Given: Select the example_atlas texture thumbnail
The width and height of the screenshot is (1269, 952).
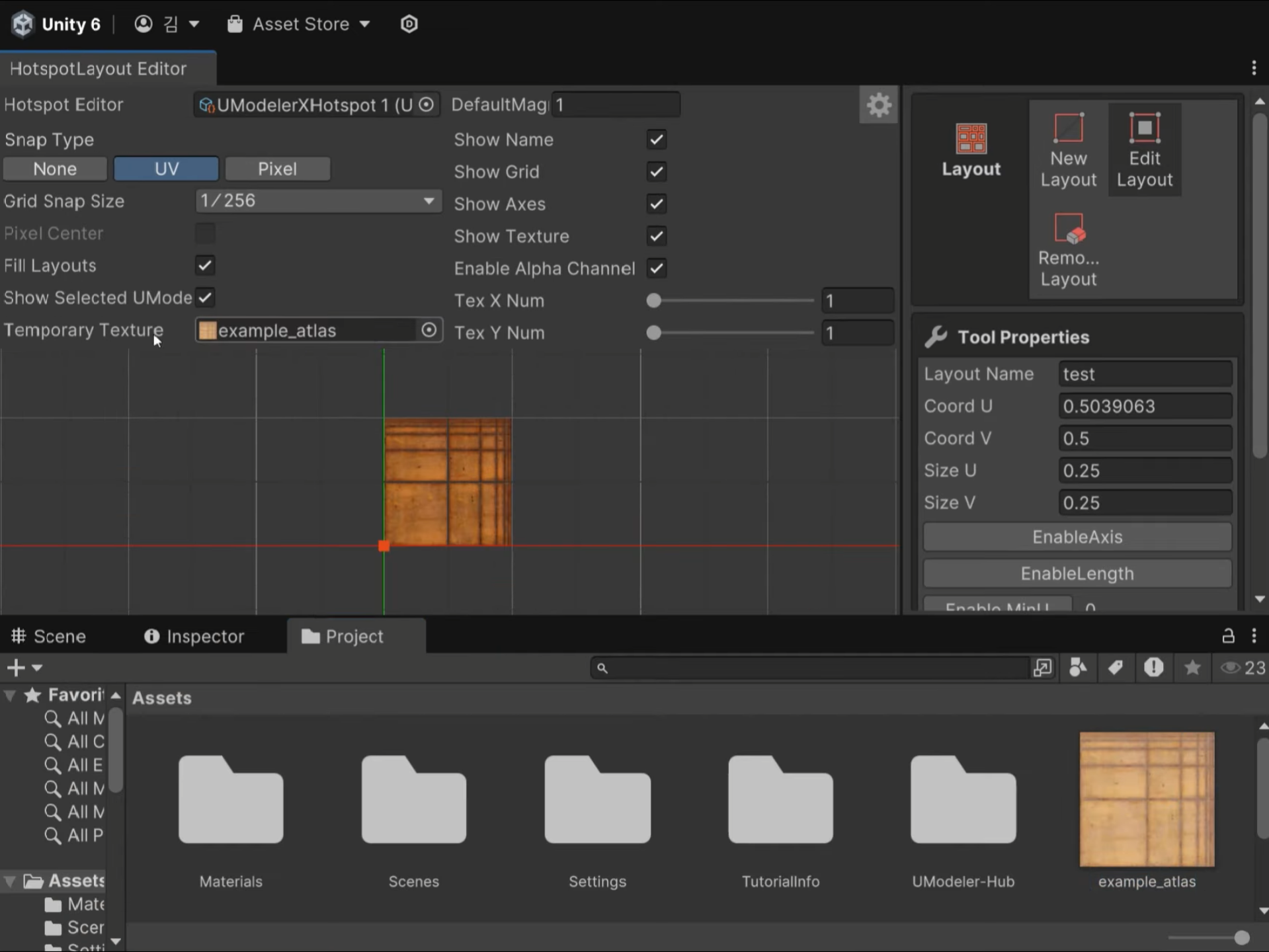Looking at the screenshot, I should [x=1147, y=799].
